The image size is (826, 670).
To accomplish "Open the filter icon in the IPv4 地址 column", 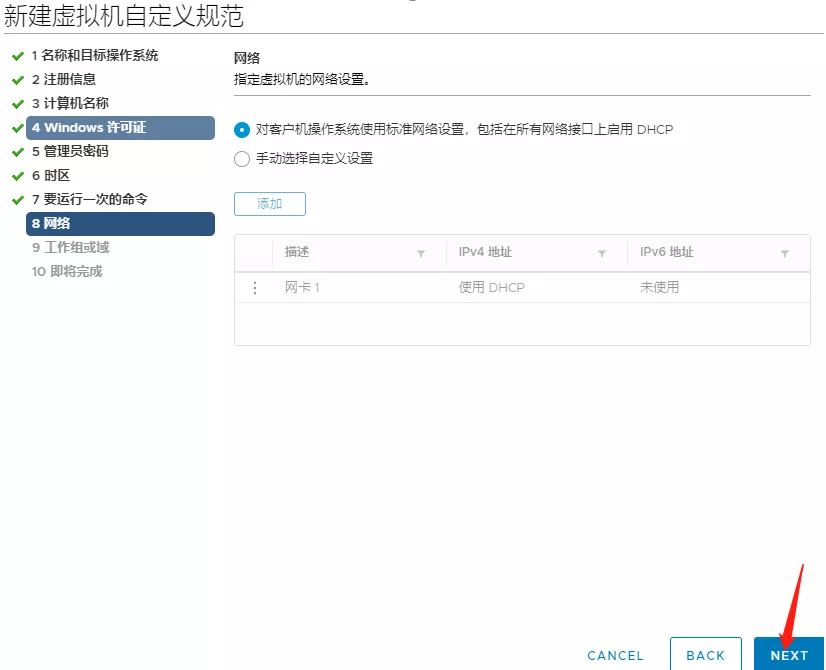I will click(x=602, y=254).
